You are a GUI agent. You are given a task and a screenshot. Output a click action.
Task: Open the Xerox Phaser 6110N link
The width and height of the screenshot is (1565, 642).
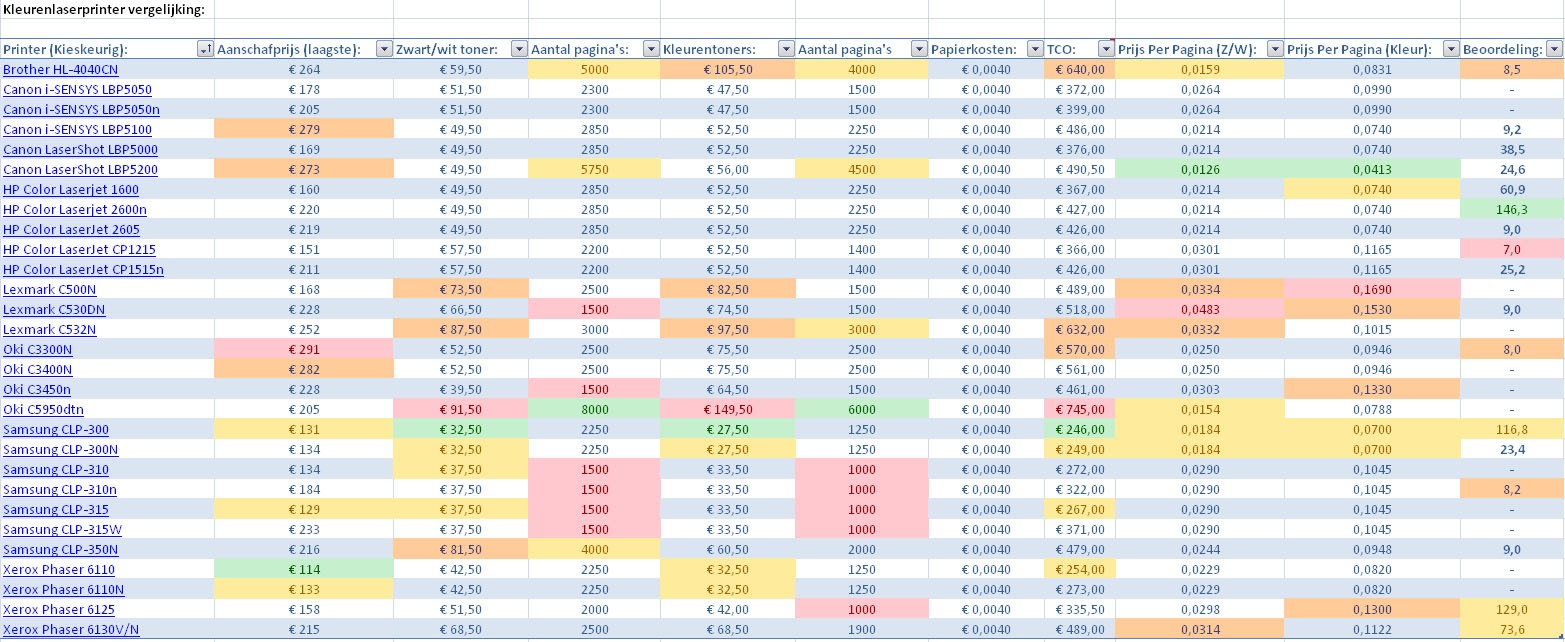tap(64, 590)
